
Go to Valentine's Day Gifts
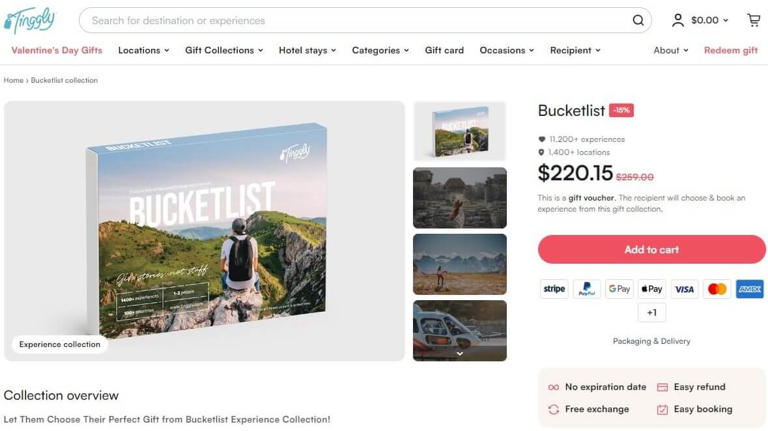57,50
